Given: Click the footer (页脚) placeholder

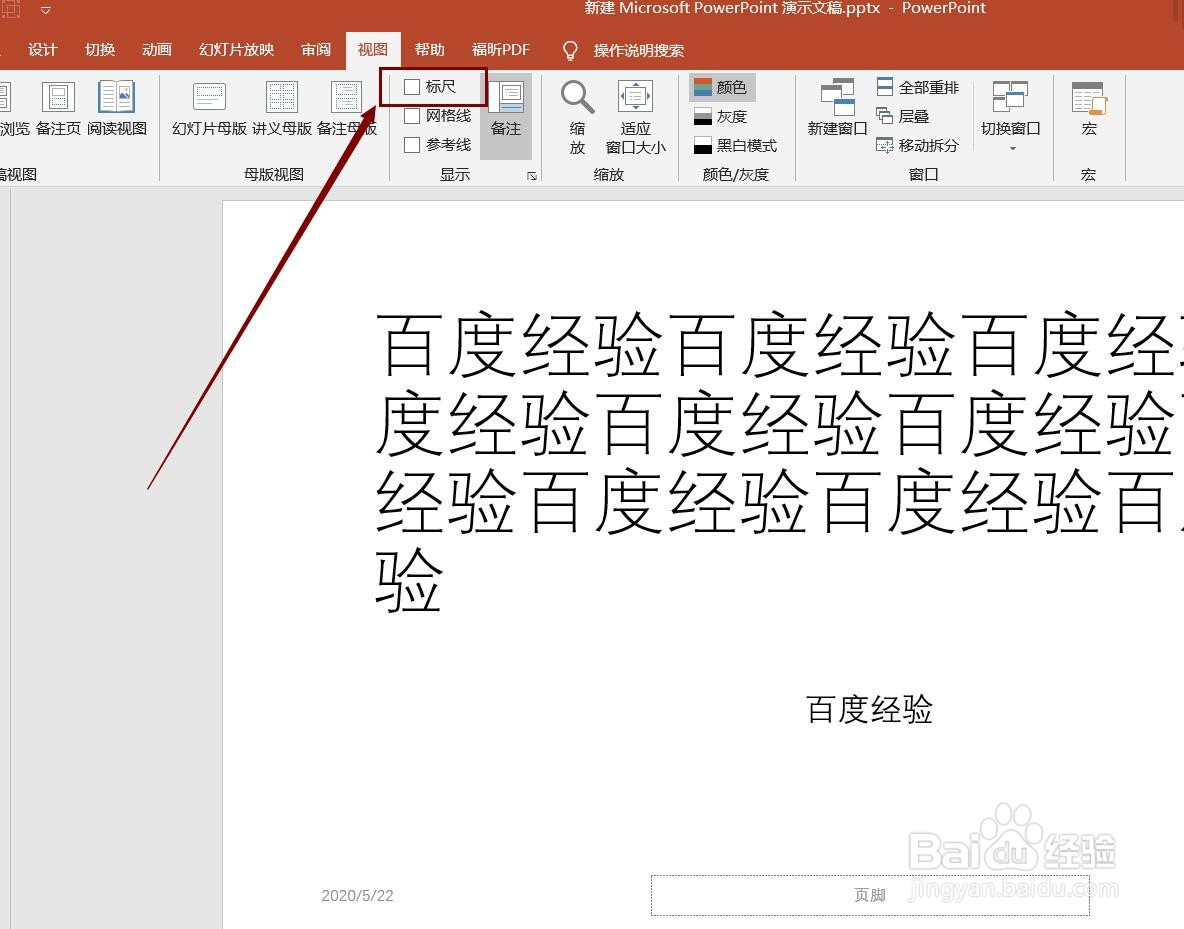Looking at the screenshot, I should [x=870, y=895].
